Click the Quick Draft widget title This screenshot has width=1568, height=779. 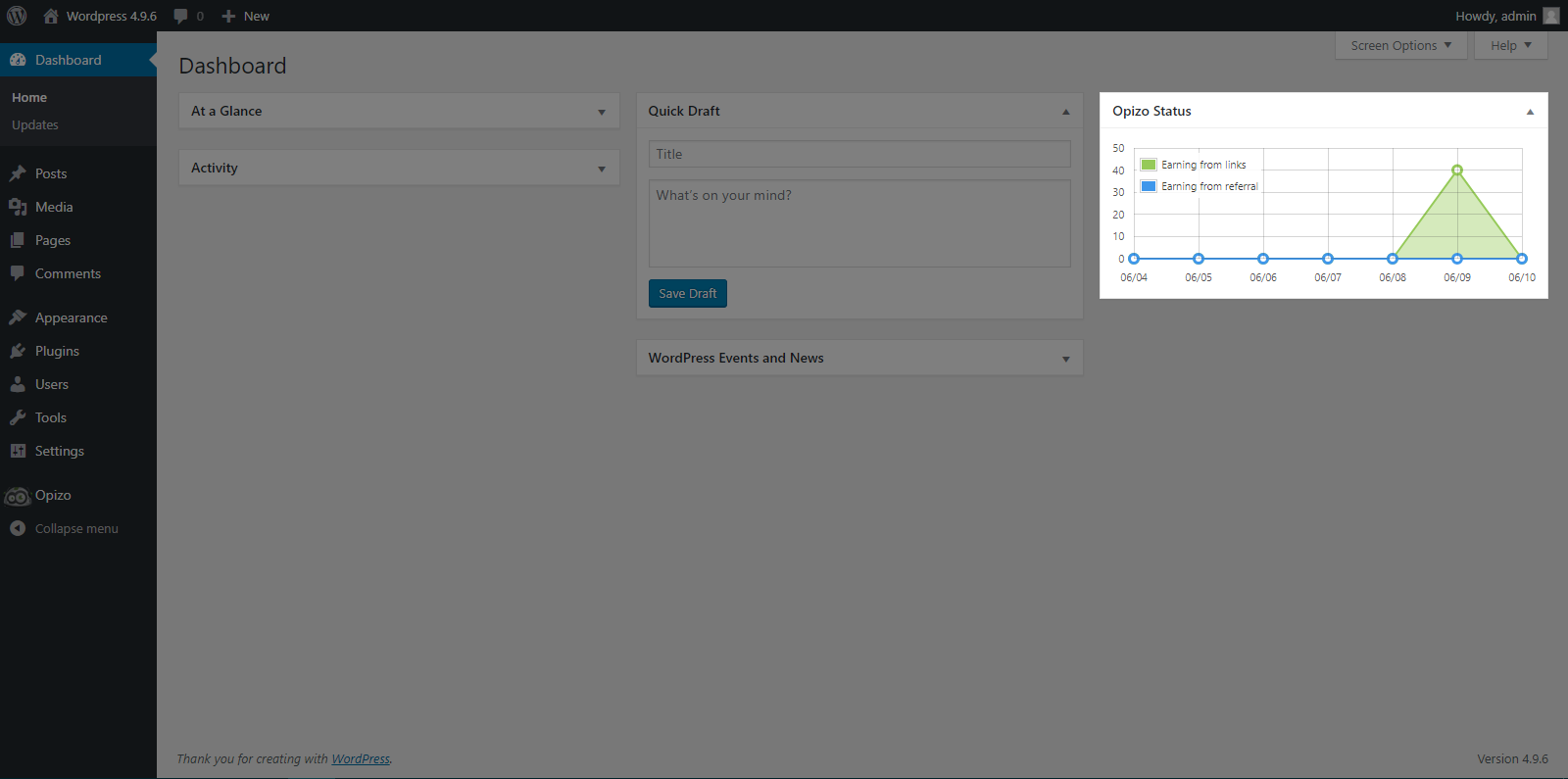684,111
